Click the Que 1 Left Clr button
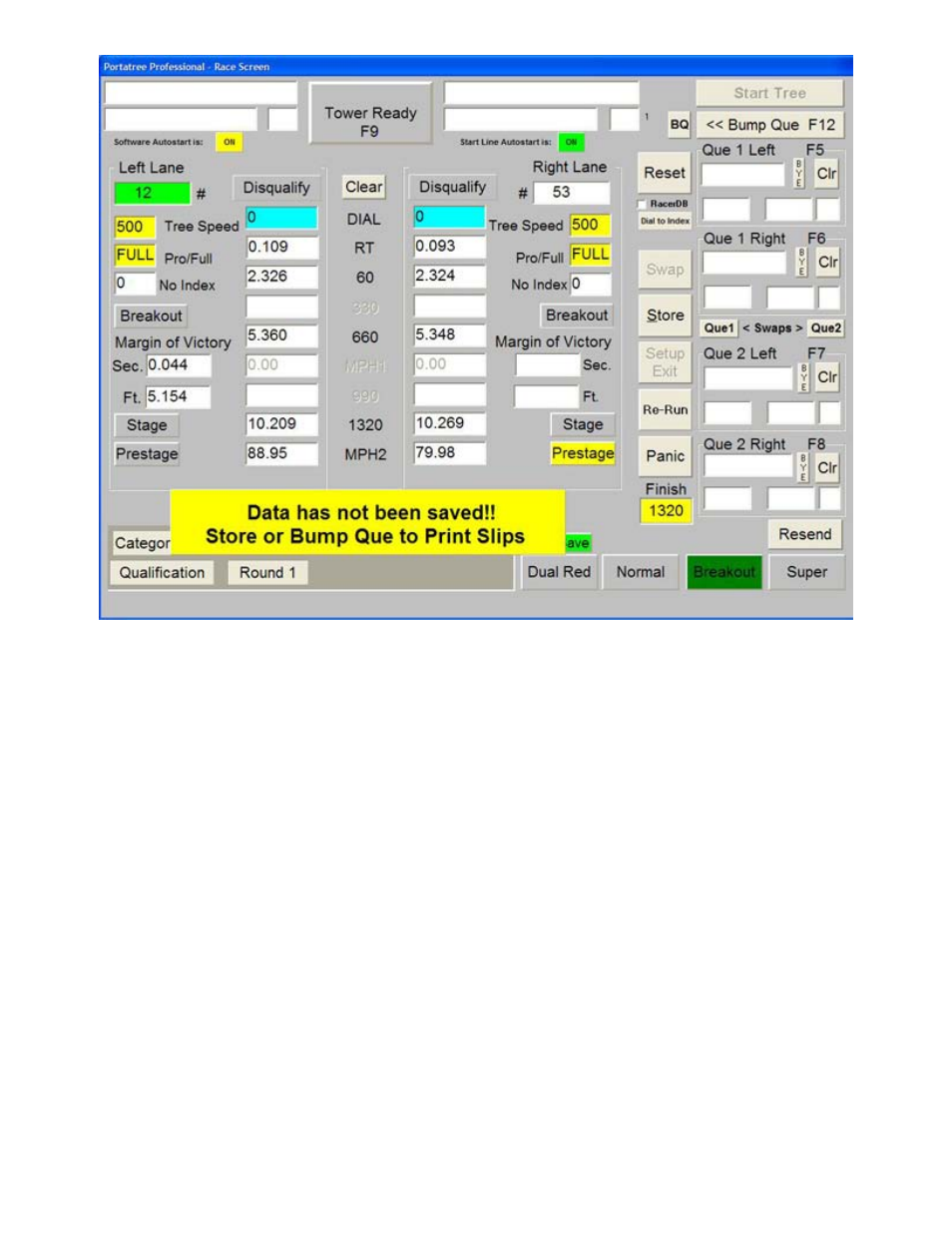 click(827, 174)
